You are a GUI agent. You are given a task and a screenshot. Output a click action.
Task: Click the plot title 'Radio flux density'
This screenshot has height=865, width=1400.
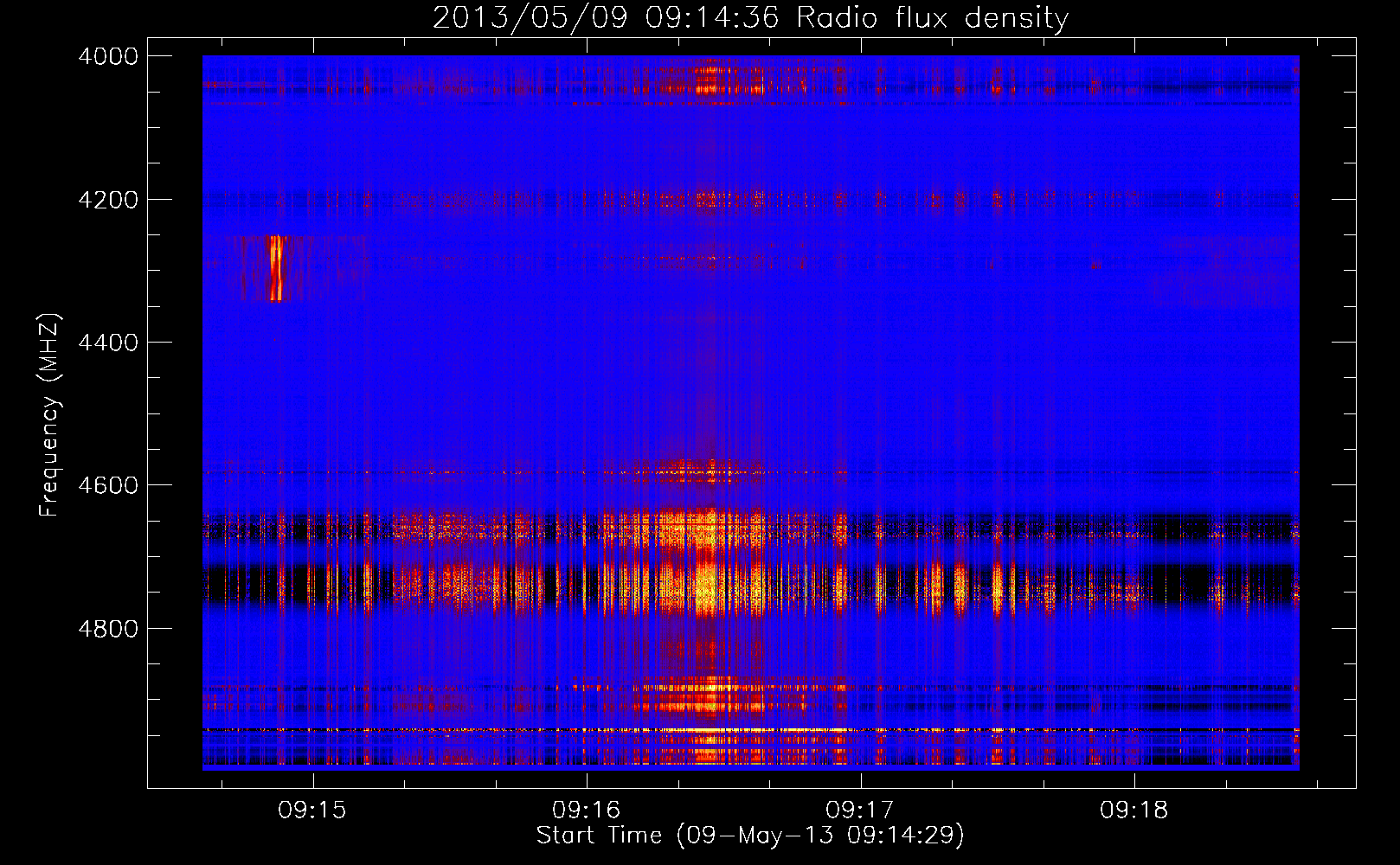coord(932,18)
